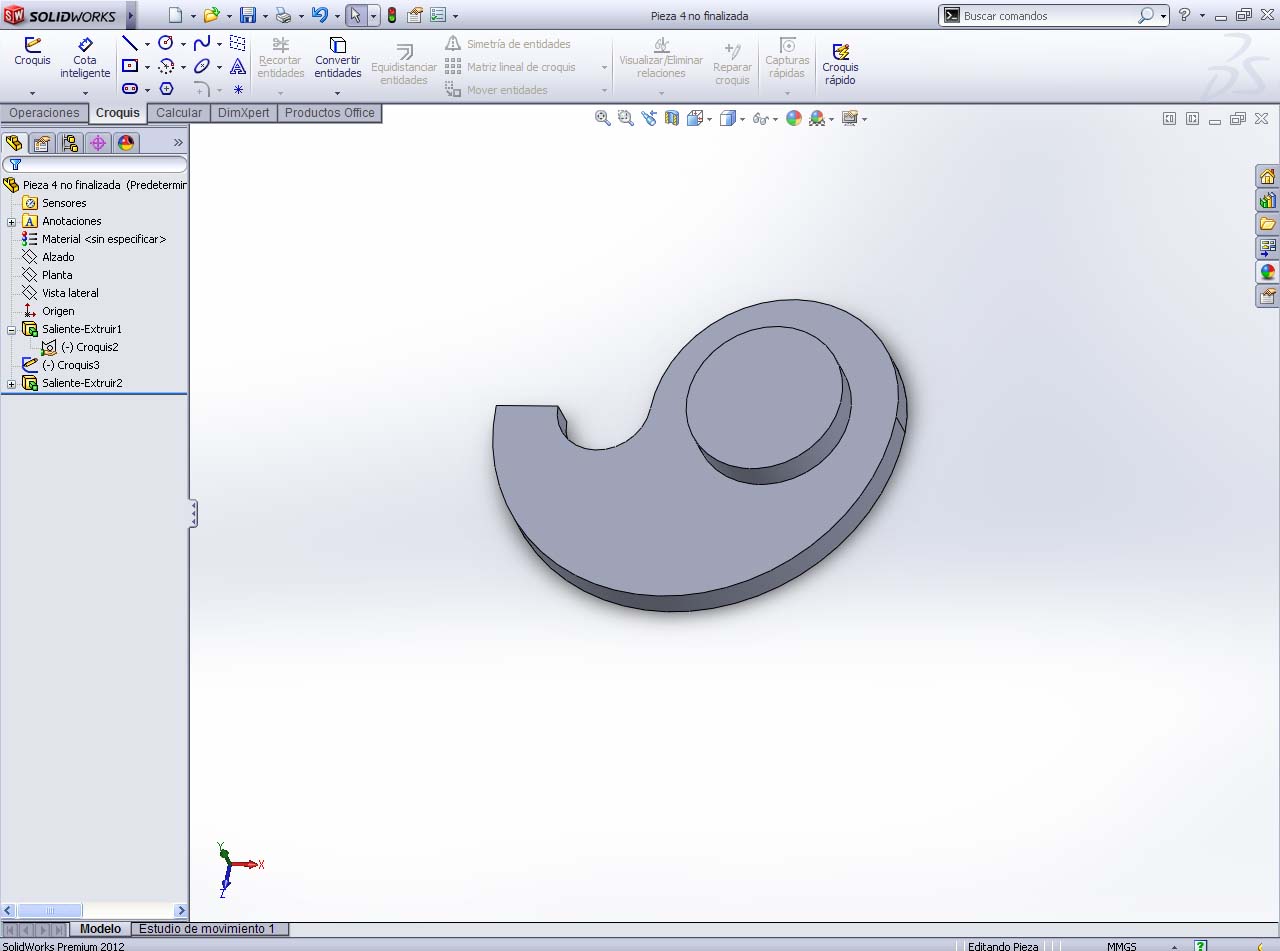Open File Explorer task pane tab

[1267, 224]
